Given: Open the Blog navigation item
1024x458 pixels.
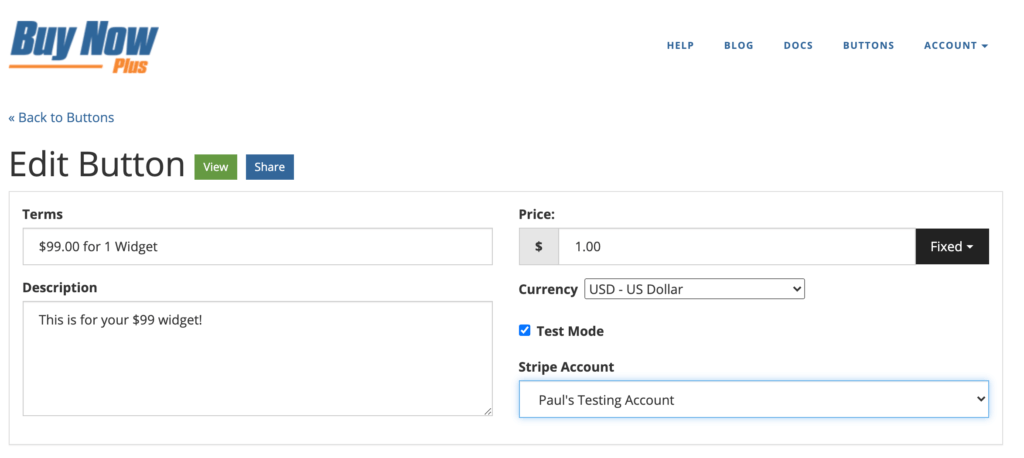Looking at the screenshot, I should click(738, 45).
